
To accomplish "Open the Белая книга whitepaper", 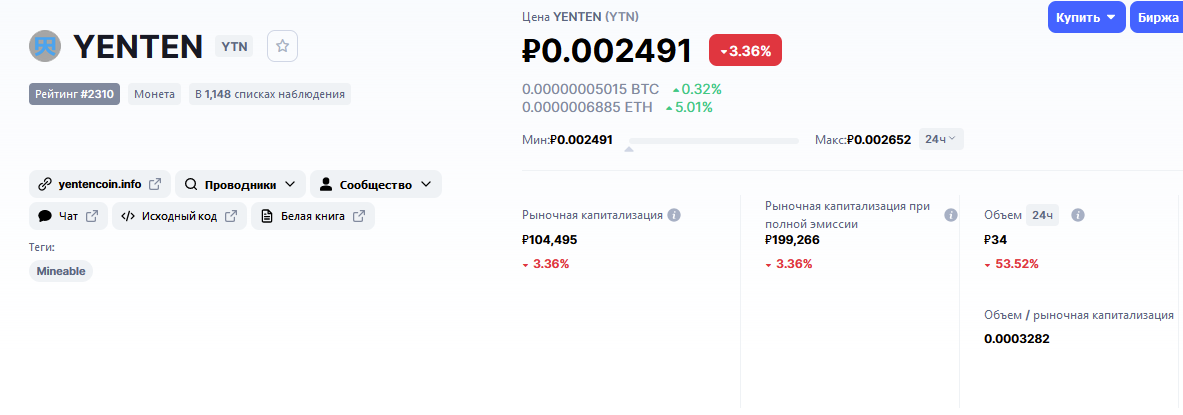I will click(313, 216).
